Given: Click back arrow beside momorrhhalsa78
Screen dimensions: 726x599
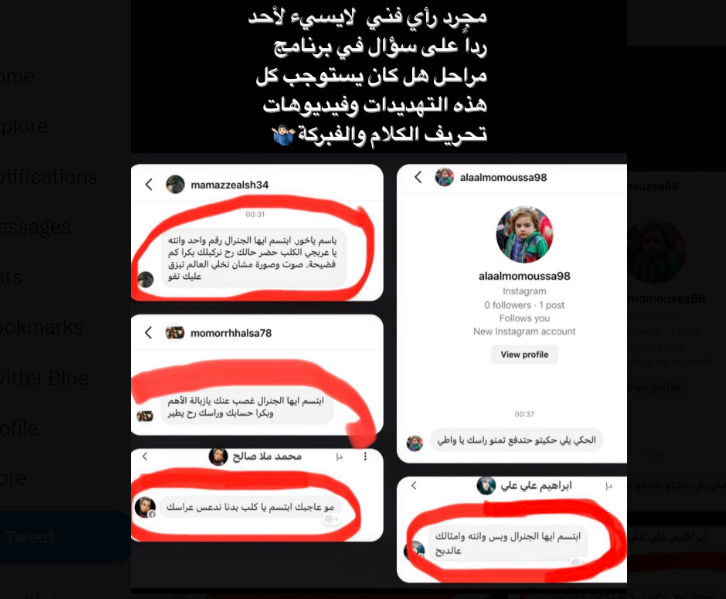Looking at the screenshot, I should click(148, 332).
